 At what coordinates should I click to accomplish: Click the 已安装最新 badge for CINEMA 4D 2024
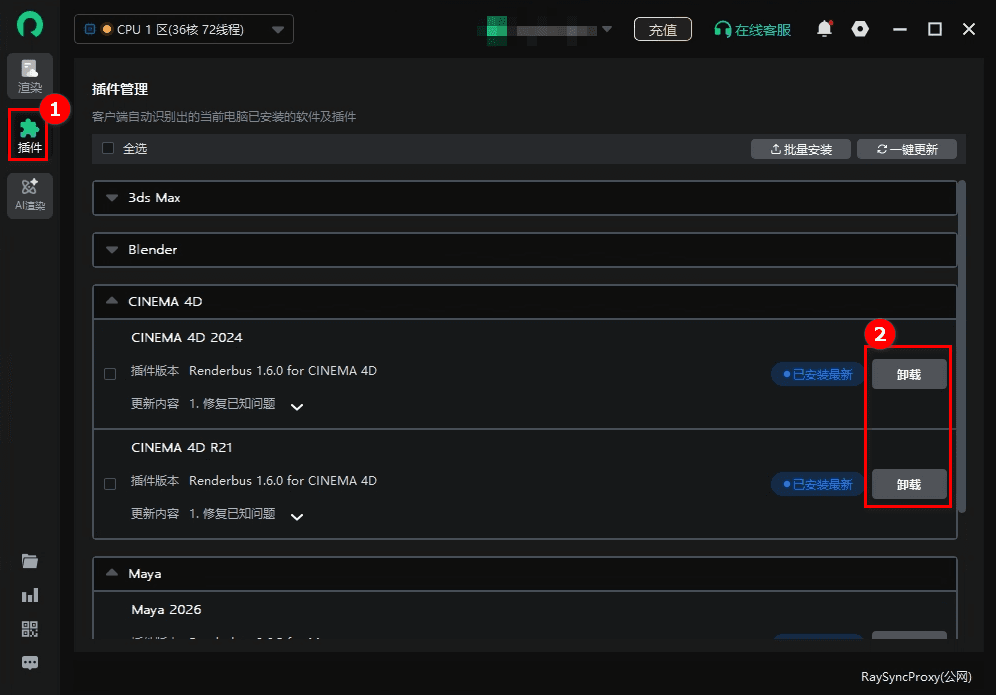[x=818, y=374]
